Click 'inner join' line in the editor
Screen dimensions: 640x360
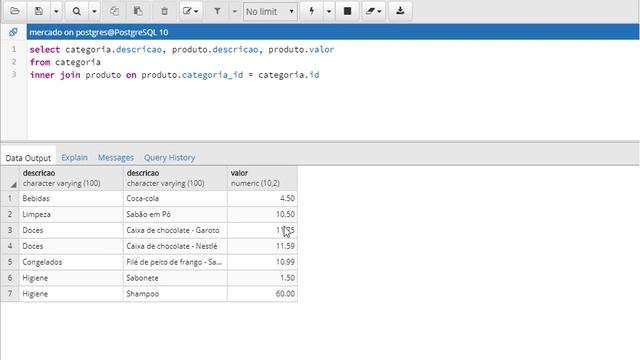tap(174, 75)
